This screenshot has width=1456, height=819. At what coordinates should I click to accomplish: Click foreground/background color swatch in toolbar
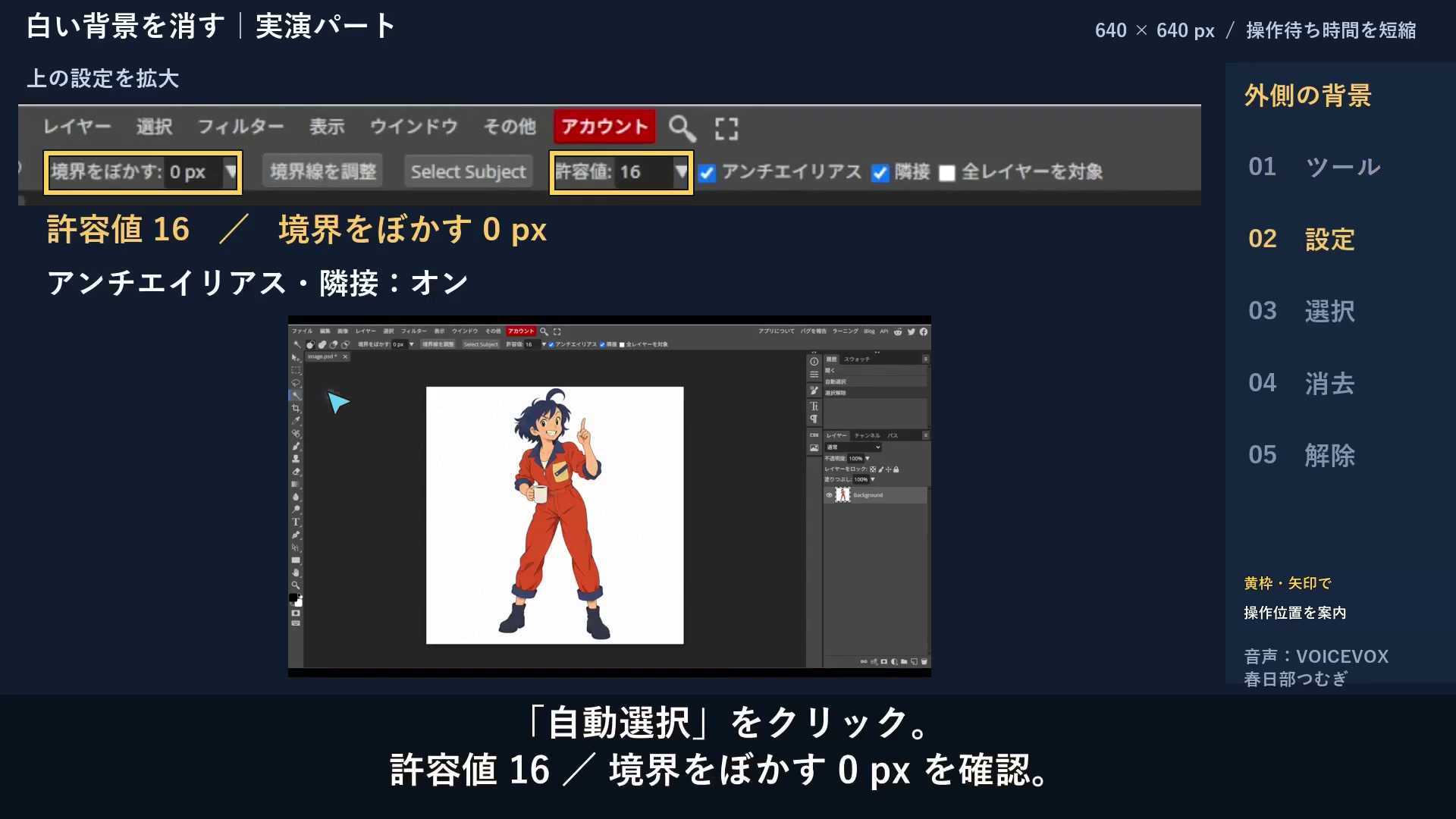point(295,599)
